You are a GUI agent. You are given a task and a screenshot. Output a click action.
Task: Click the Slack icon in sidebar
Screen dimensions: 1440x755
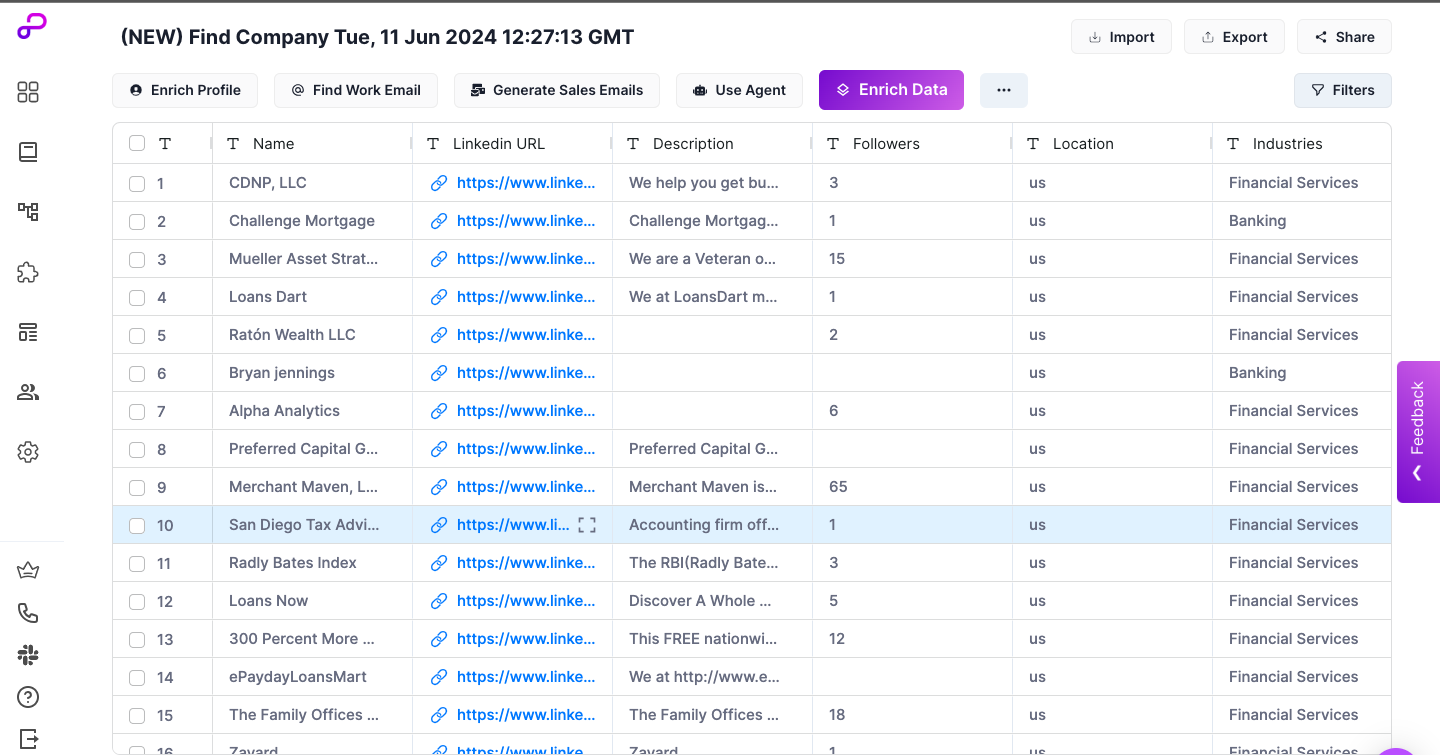(x=28, y=655)
